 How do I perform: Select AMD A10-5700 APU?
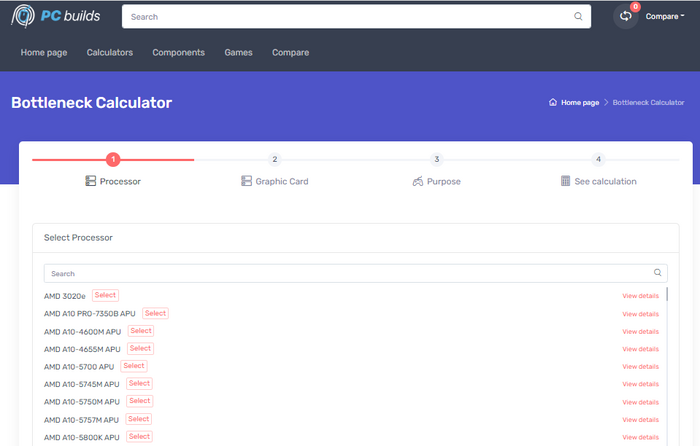[134, 366]
